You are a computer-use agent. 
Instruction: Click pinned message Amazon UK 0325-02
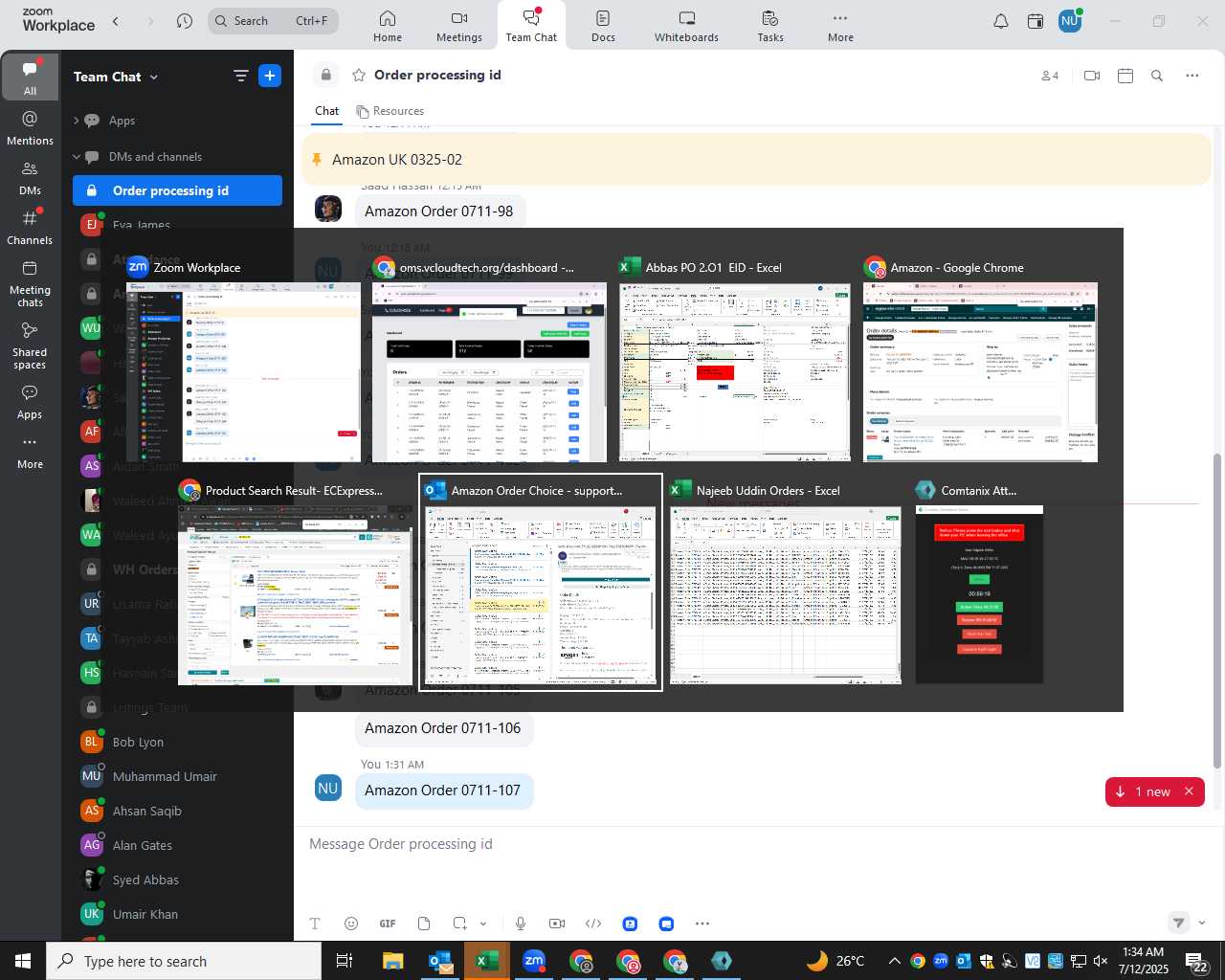[756, 160]
